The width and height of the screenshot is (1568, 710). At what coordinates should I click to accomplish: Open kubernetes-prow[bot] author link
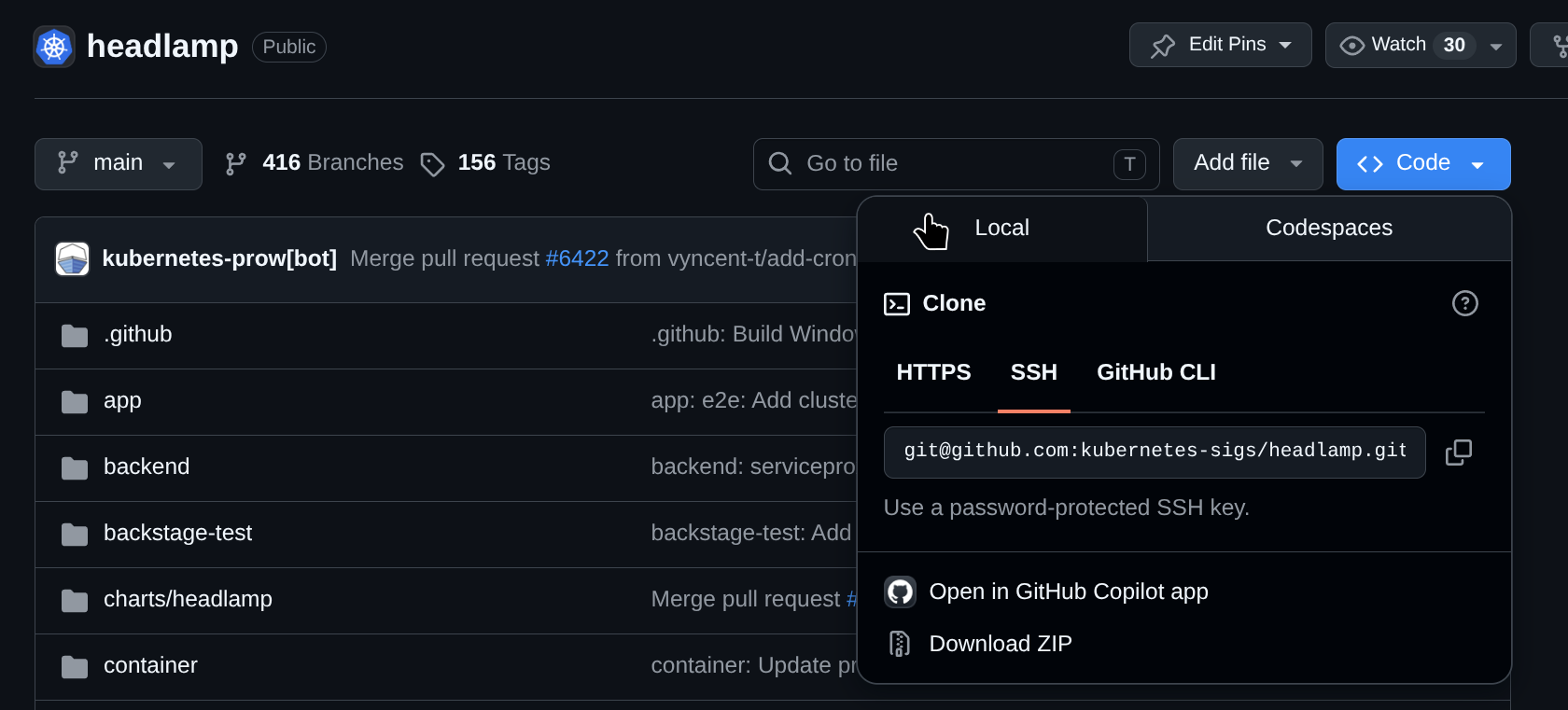[219, 258]
